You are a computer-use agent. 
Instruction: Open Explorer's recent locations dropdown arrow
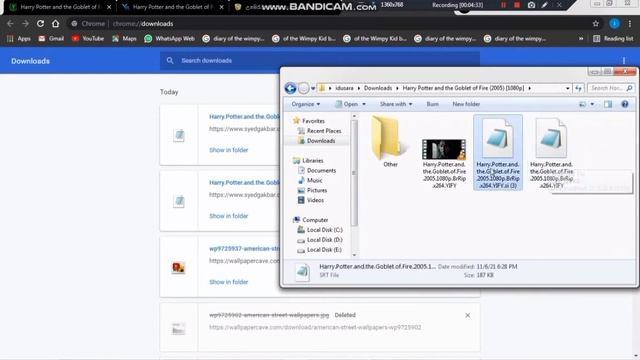coord(313,88)
